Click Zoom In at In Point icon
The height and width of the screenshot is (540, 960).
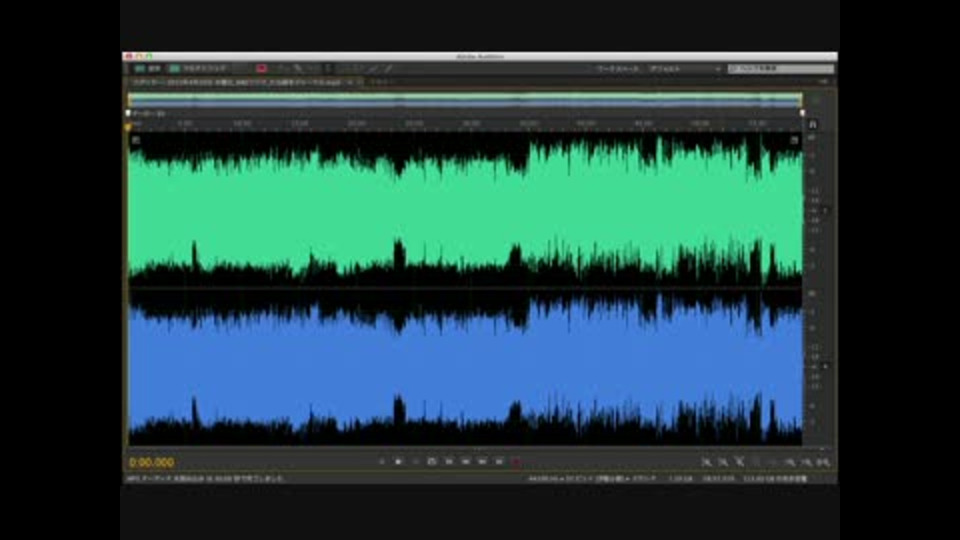[x=790, y=462]
